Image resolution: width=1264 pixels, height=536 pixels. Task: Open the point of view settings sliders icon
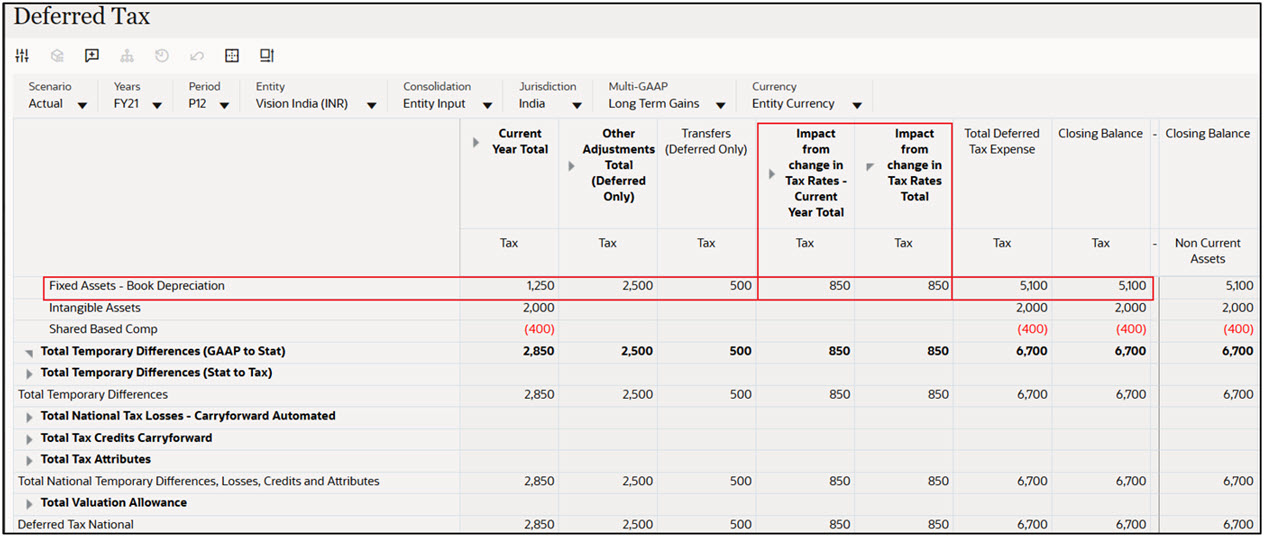coord(23,56)
